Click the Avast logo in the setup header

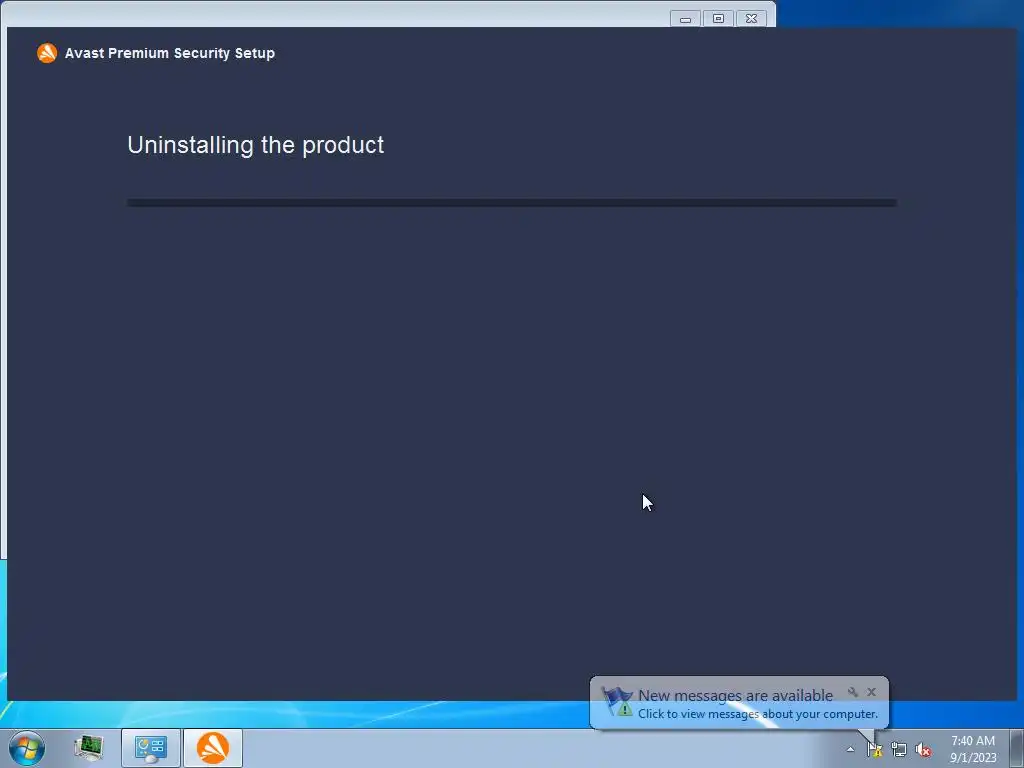point(47,53)
